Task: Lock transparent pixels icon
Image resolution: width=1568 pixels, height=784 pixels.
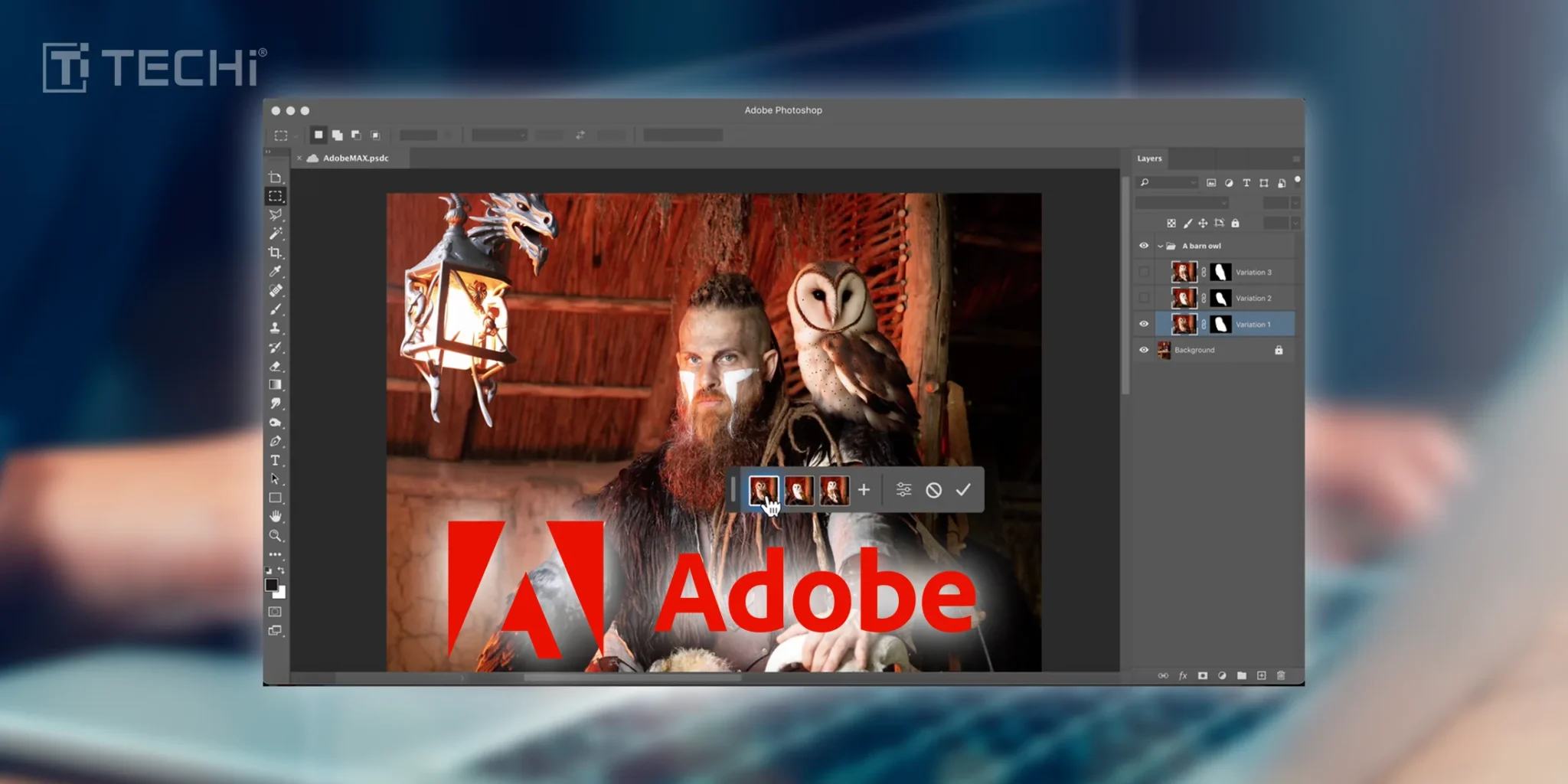Action: coord(1171,223)
